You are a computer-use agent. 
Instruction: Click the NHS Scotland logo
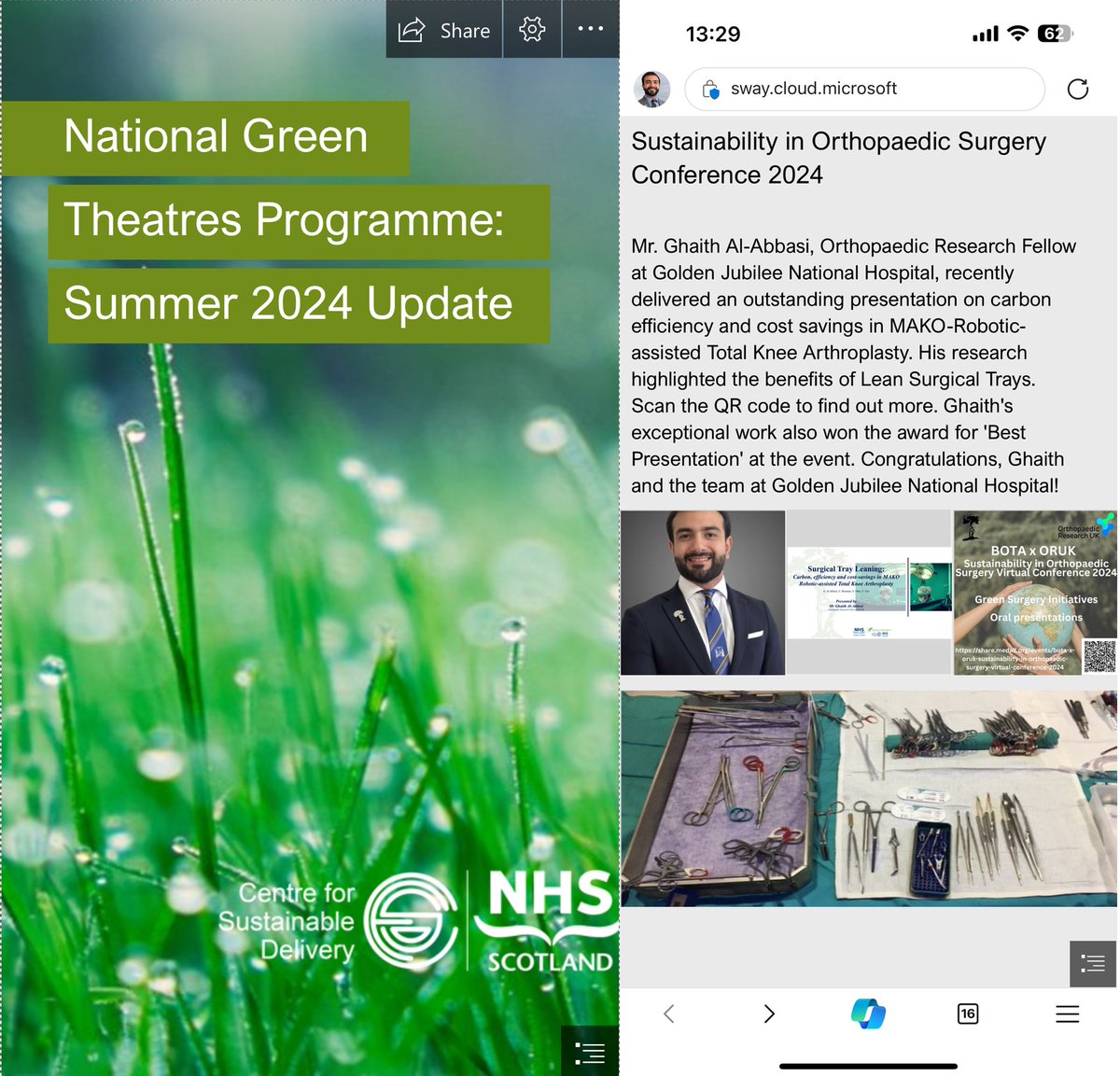pos(548,921)
